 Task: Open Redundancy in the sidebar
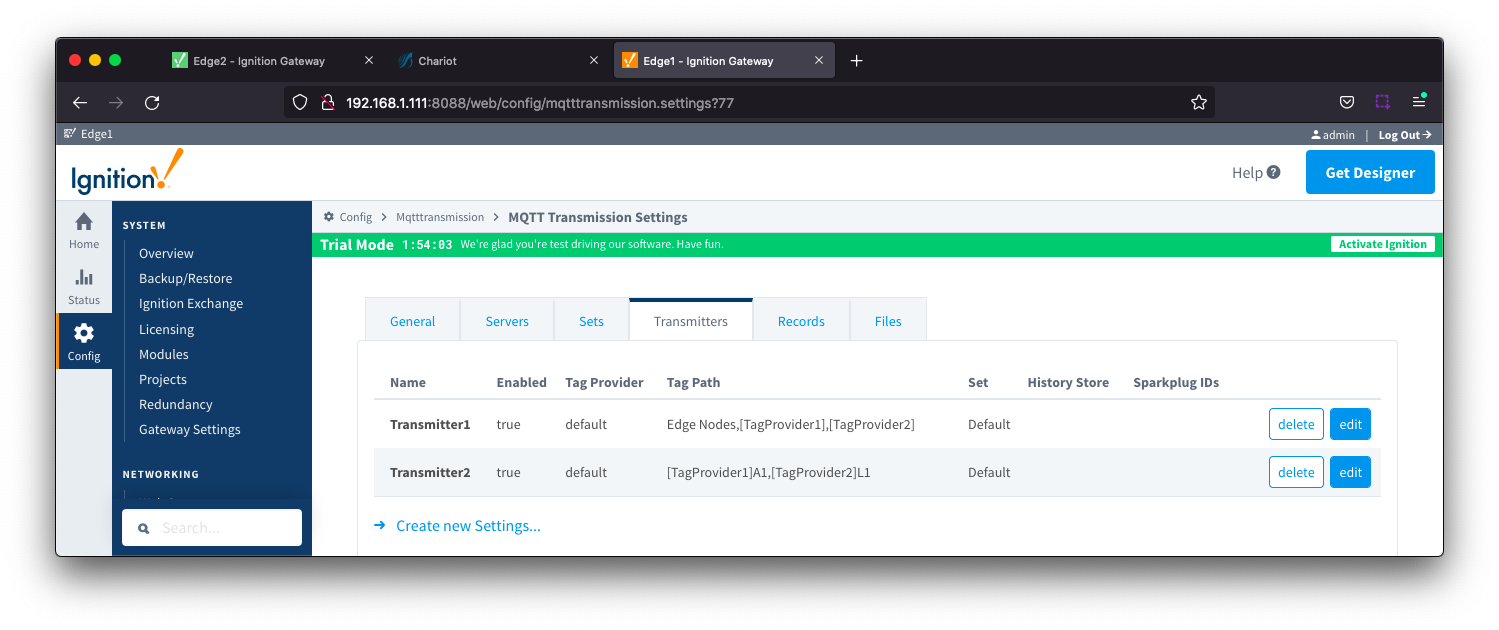click(176, 404)
